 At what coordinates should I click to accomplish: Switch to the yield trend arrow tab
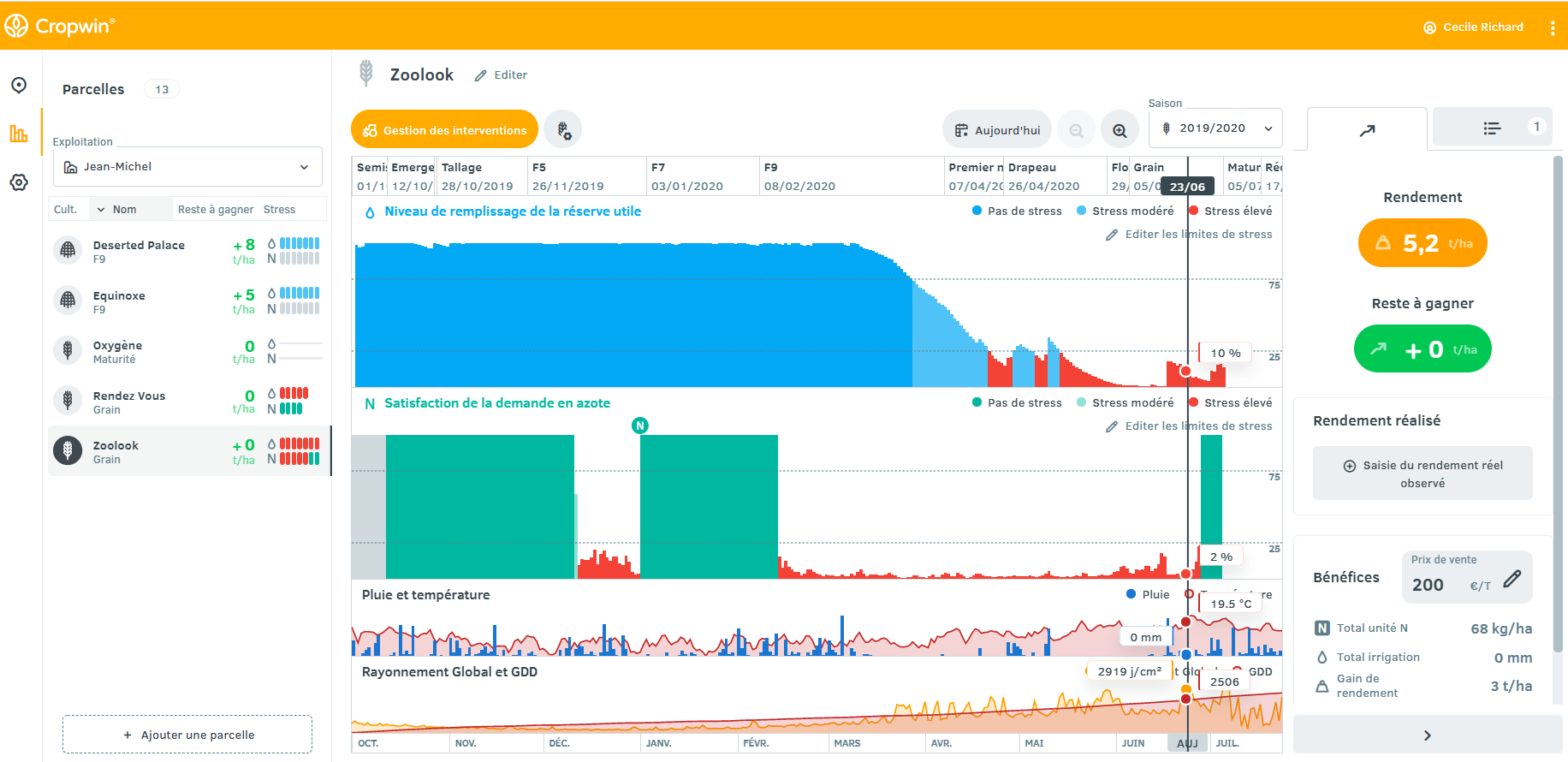click(x=1367, y=130)
